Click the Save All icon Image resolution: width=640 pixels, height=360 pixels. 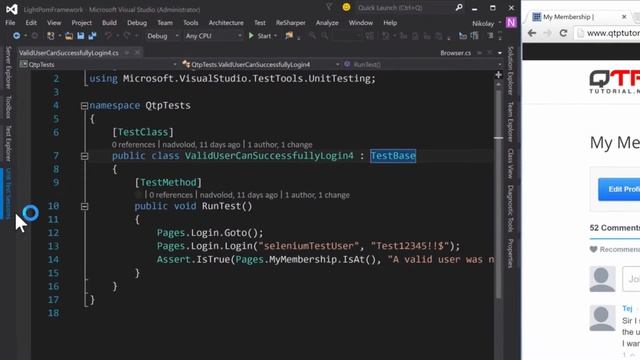click(92, 36)
